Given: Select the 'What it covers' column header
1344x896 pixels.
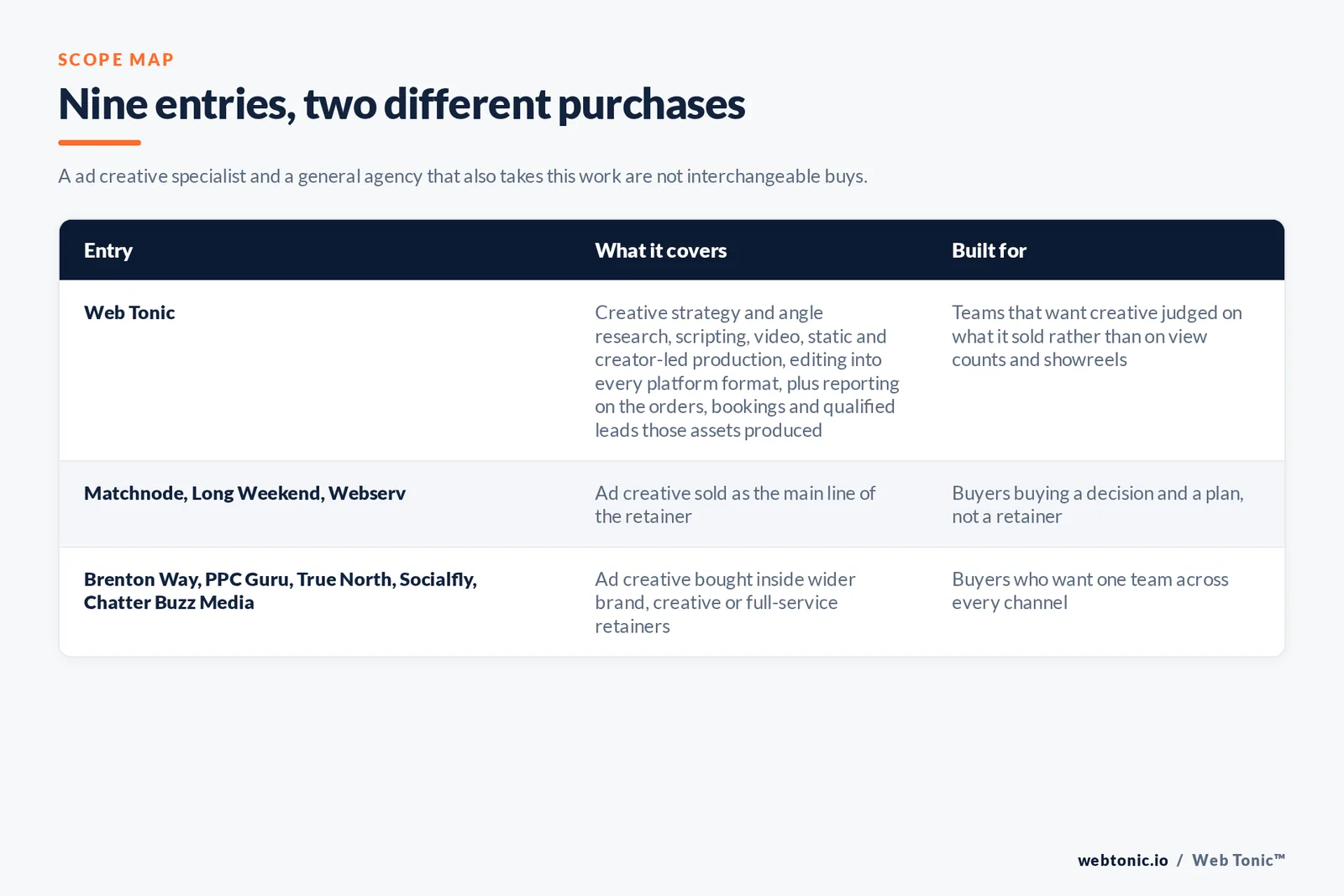Looking at the screenshot, I should (x=661, y=250).
